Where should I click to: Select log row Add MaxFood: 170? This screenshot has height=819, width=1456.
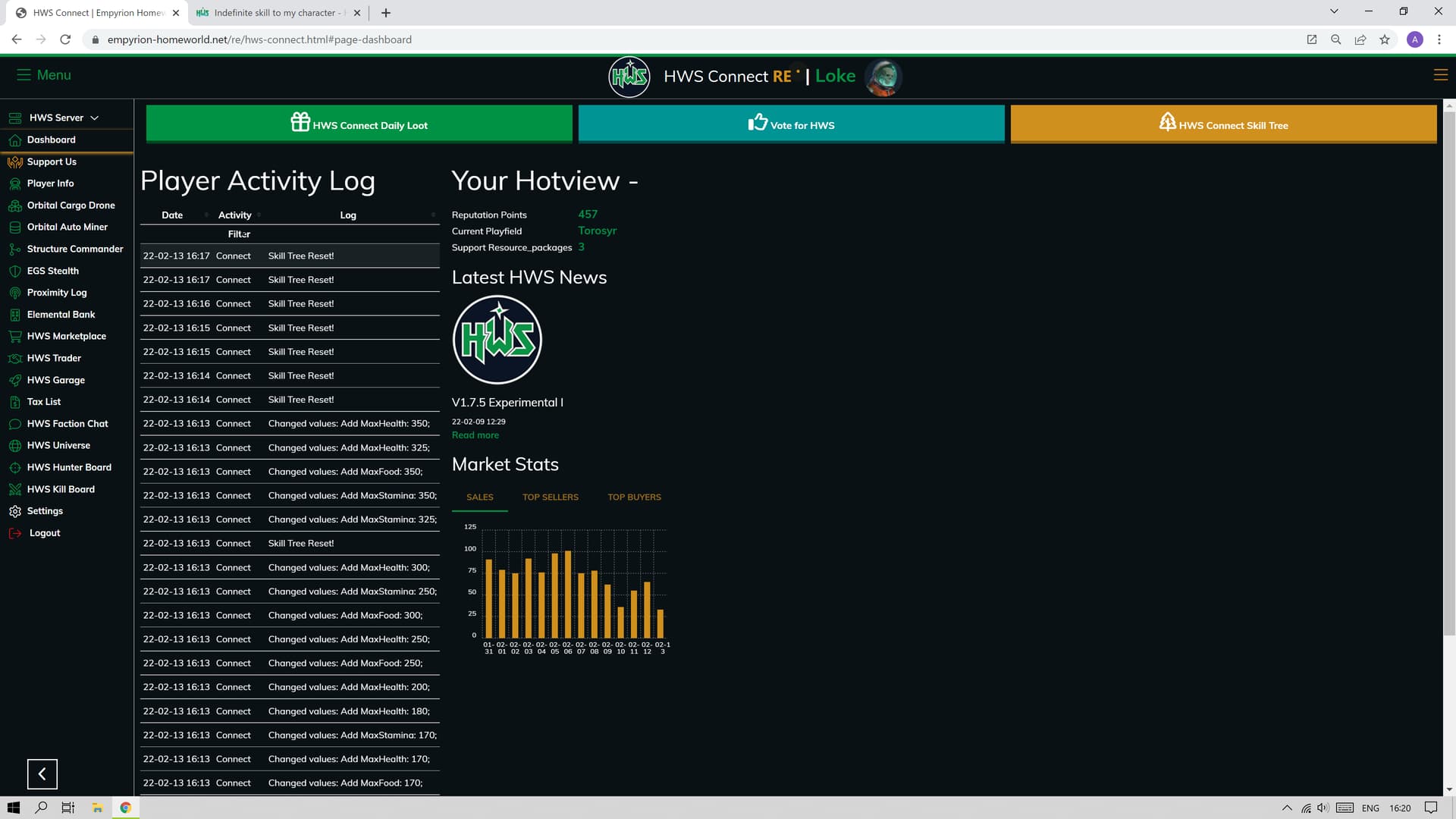tap(290, 783)
